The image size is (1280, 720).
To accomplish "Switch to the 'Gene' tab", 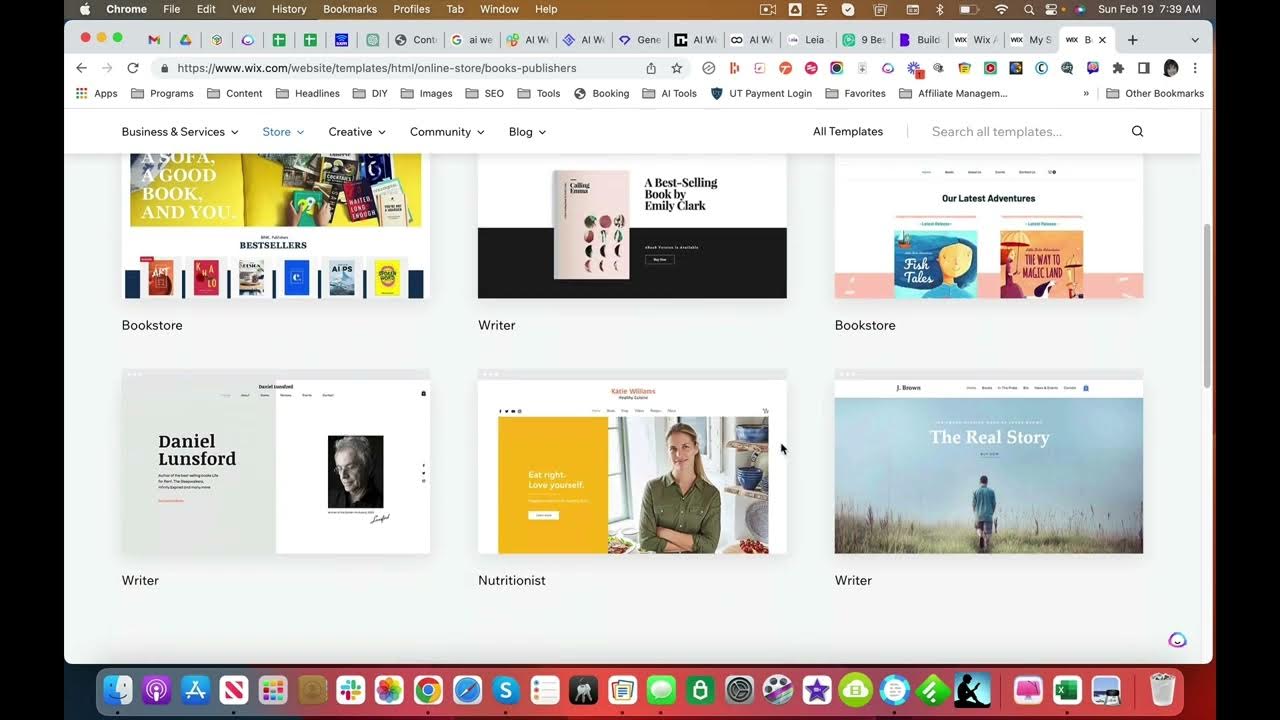I will click(x=639, y=40).
